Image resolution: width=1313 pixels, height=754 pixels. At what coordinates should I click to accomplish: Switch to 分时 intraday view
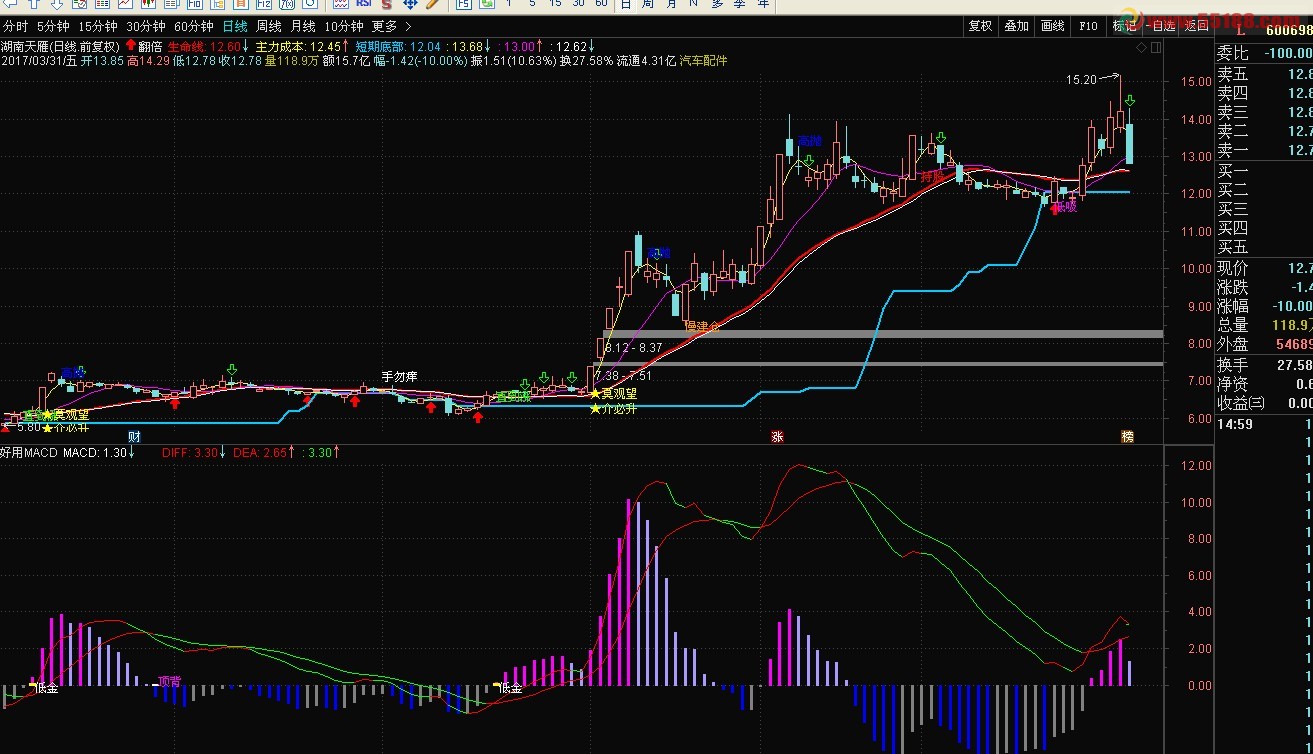(16, 26)
